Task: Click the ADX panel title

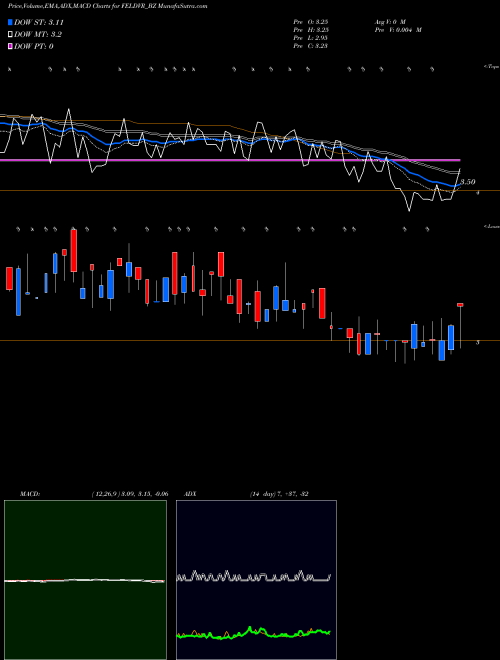Action: (x=190, y=494)
